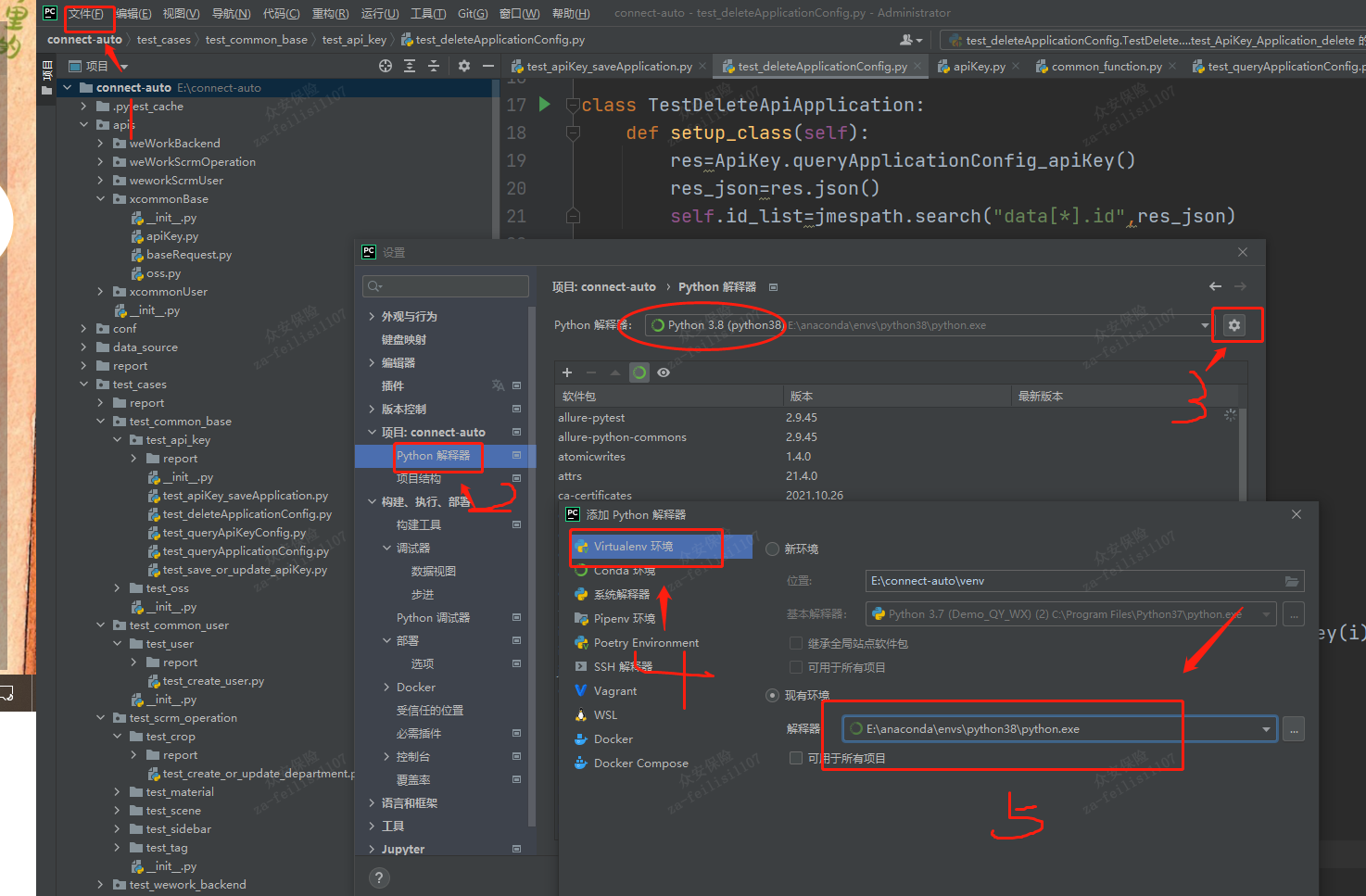Click the browse button beside base interpreter
This screenshot has height=896, width=1366.
1294,613
